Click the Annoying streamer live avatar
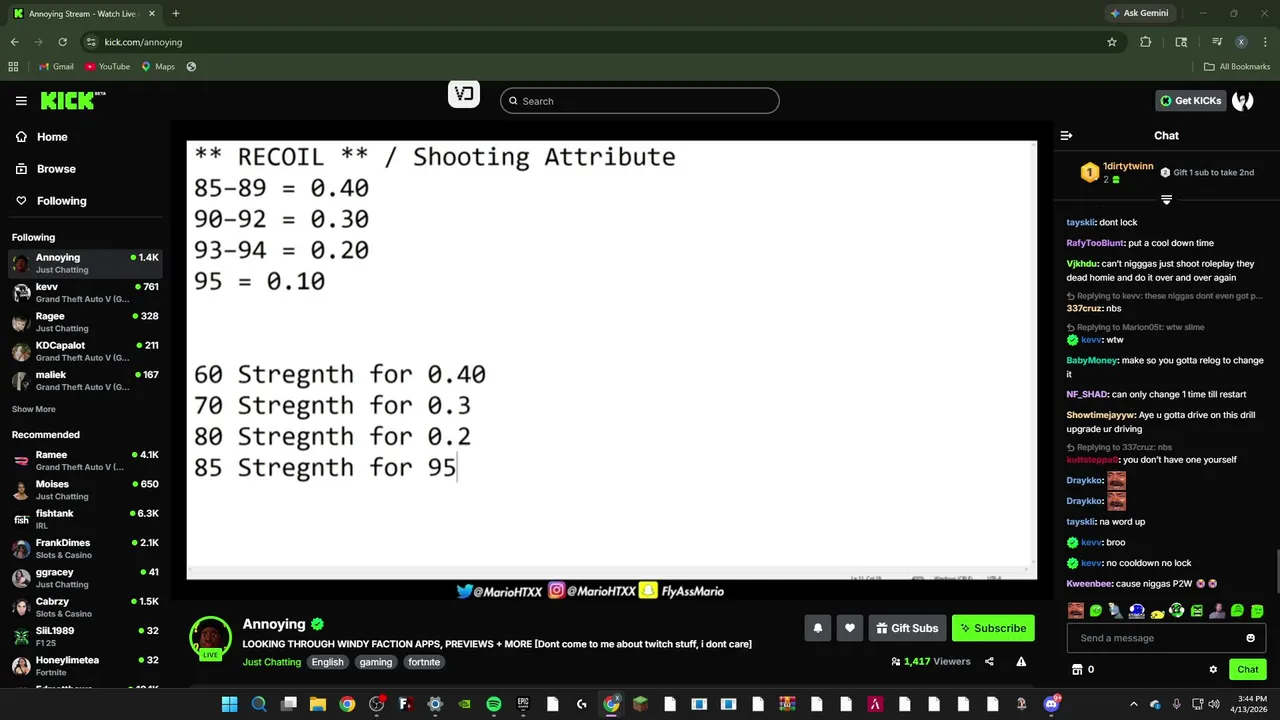Viewport: 1280px width, 720px height. point(210,638)
